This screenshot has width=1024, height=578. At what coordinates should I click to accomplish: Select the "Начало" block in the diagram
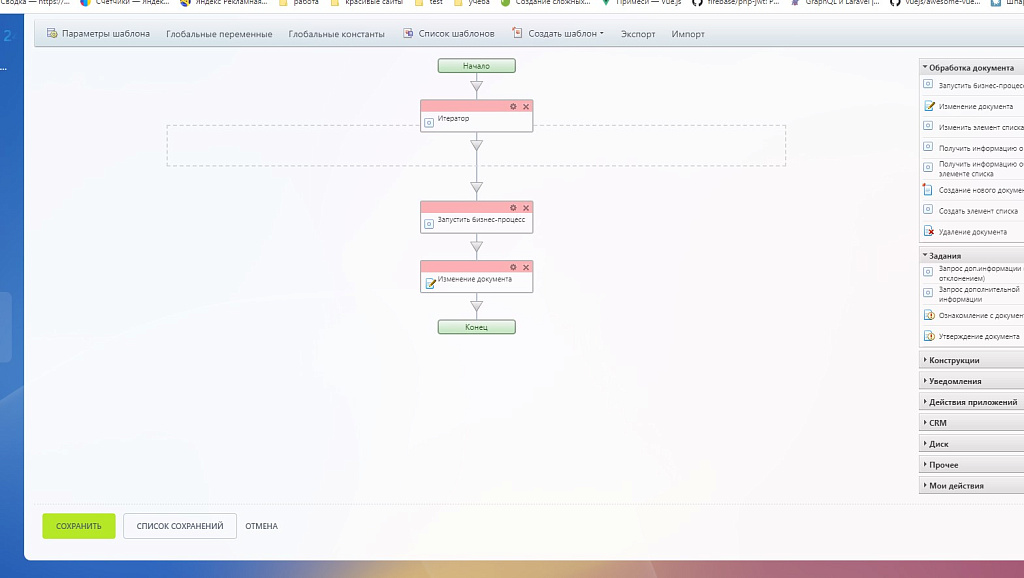pyautogui.click(x=476, y=65)
